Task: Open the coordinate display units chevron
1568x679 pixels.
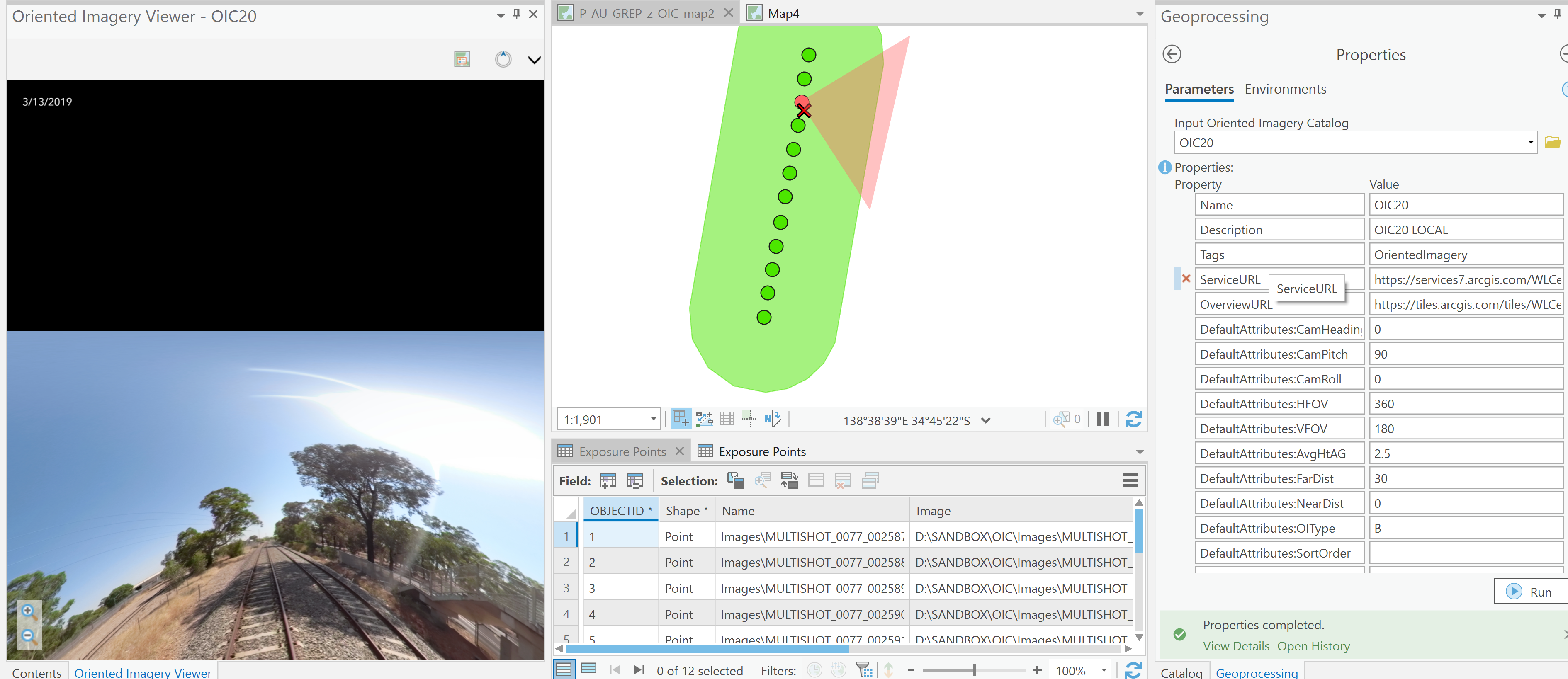Action: coord(985,420)
